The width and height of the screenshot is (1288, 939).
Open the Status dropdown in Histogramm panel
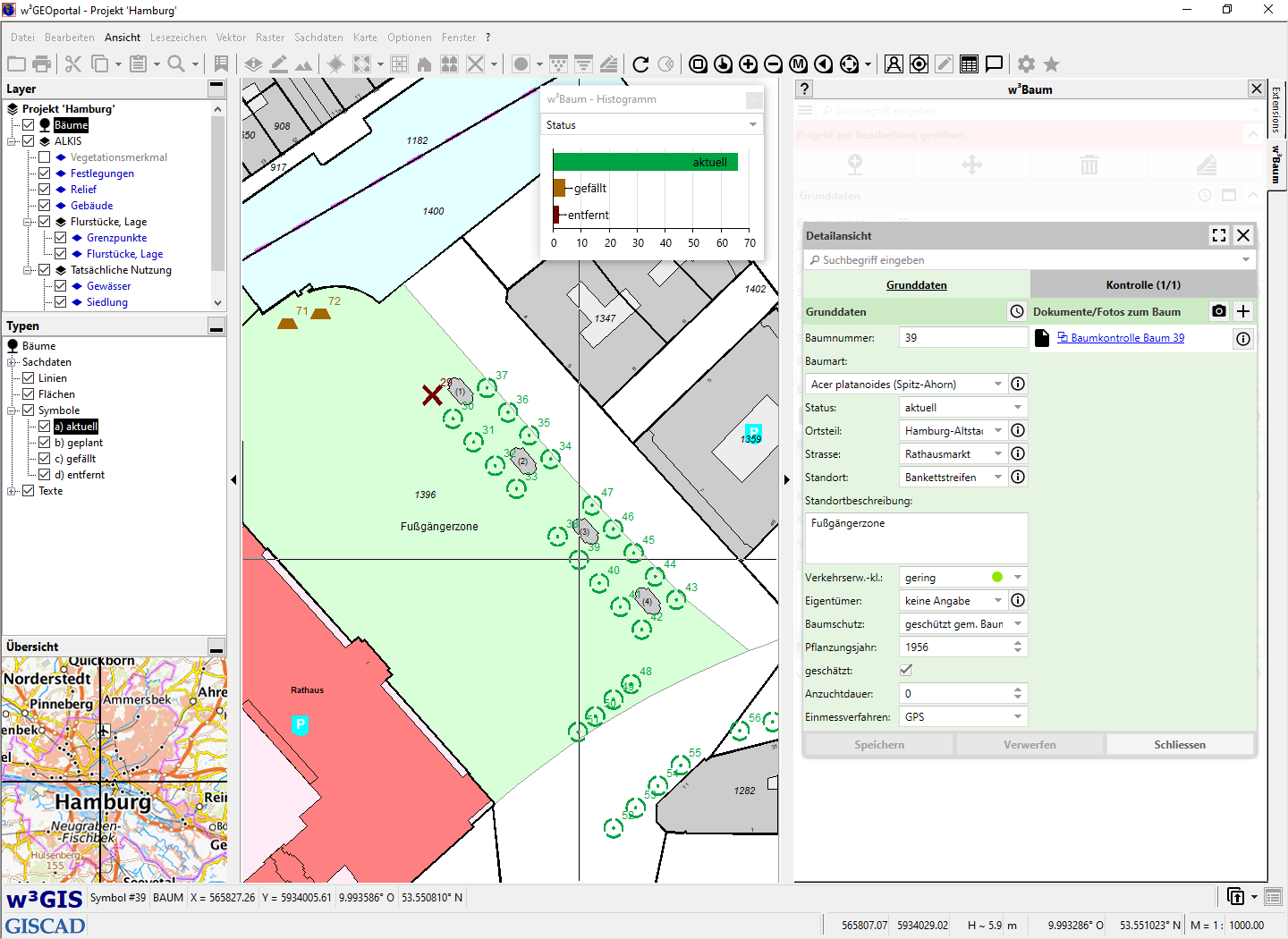tap(653, 125)
